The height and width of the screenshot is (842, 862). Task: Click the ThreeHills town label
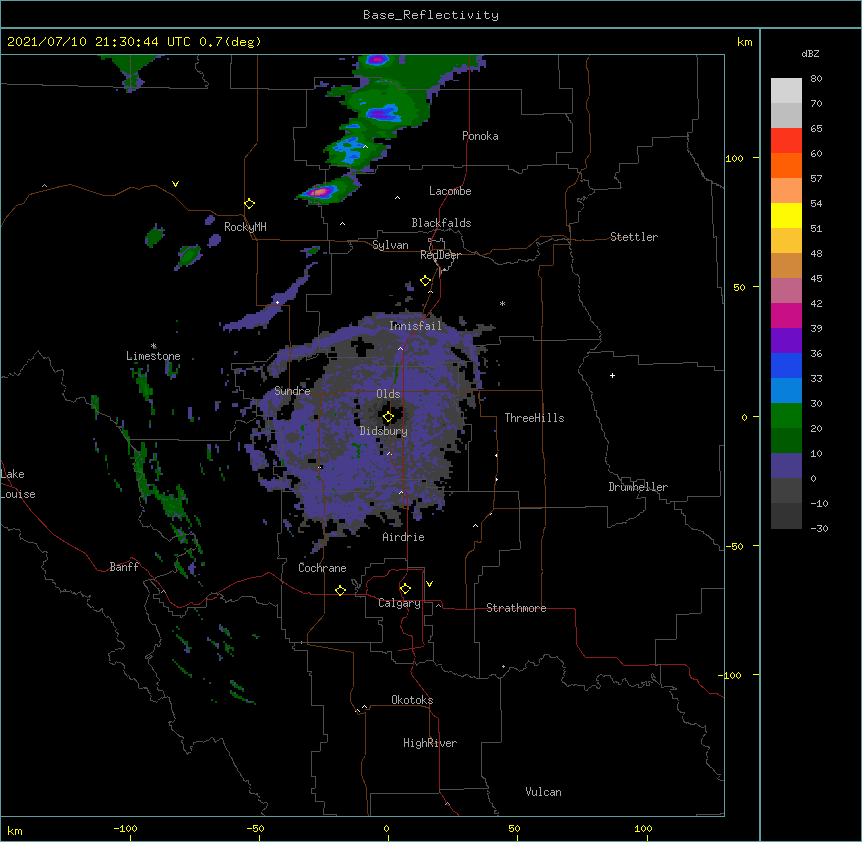click(x=534, y=418)
